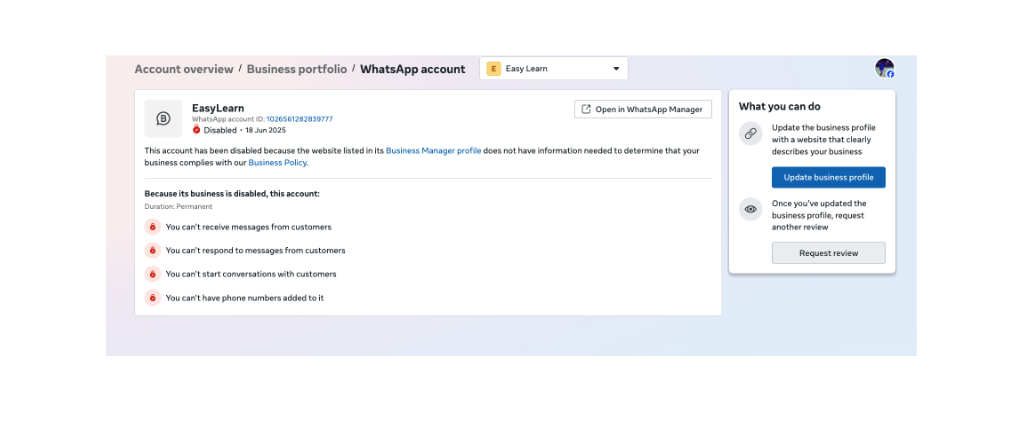Click the Easy Learn label in the portfolio selector
1010x434 pixels.
coord(526,68)
